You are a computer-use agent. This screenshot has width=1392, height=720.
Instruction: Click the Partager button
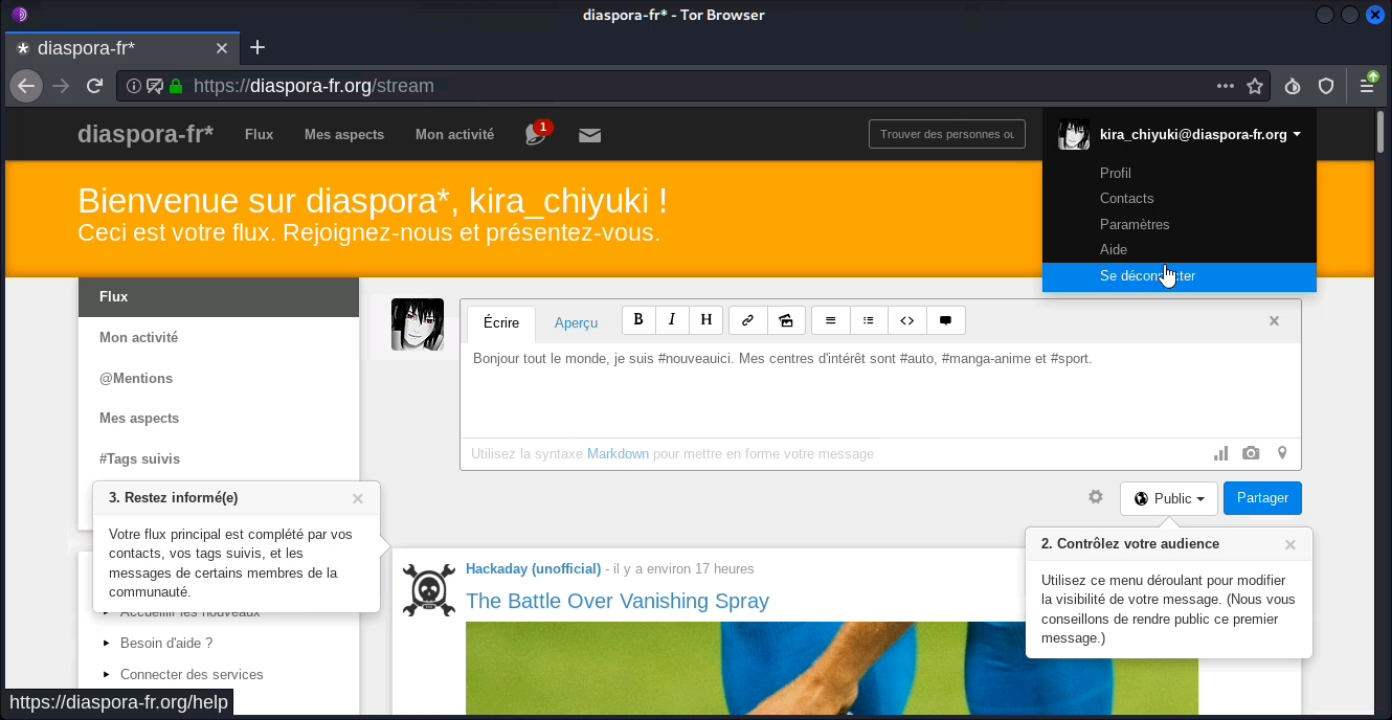1262,498
